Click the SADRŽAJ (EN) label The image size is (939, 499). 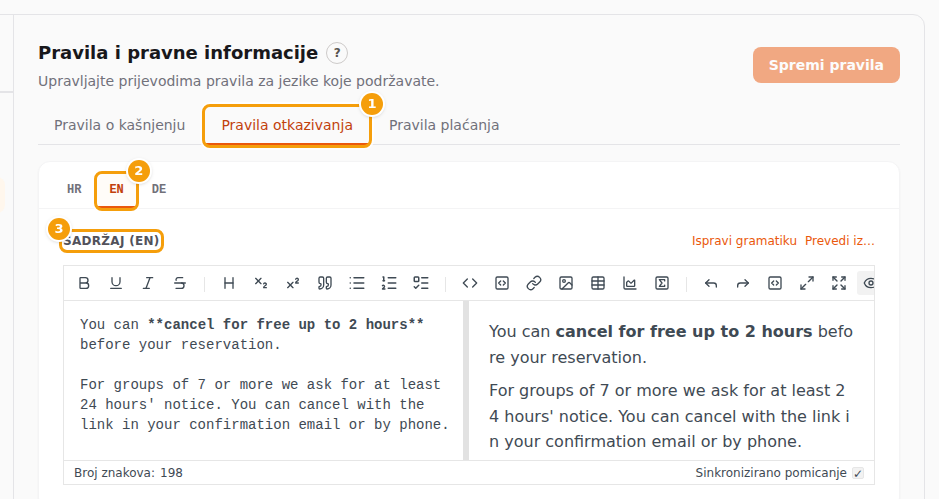coord(111,241)
